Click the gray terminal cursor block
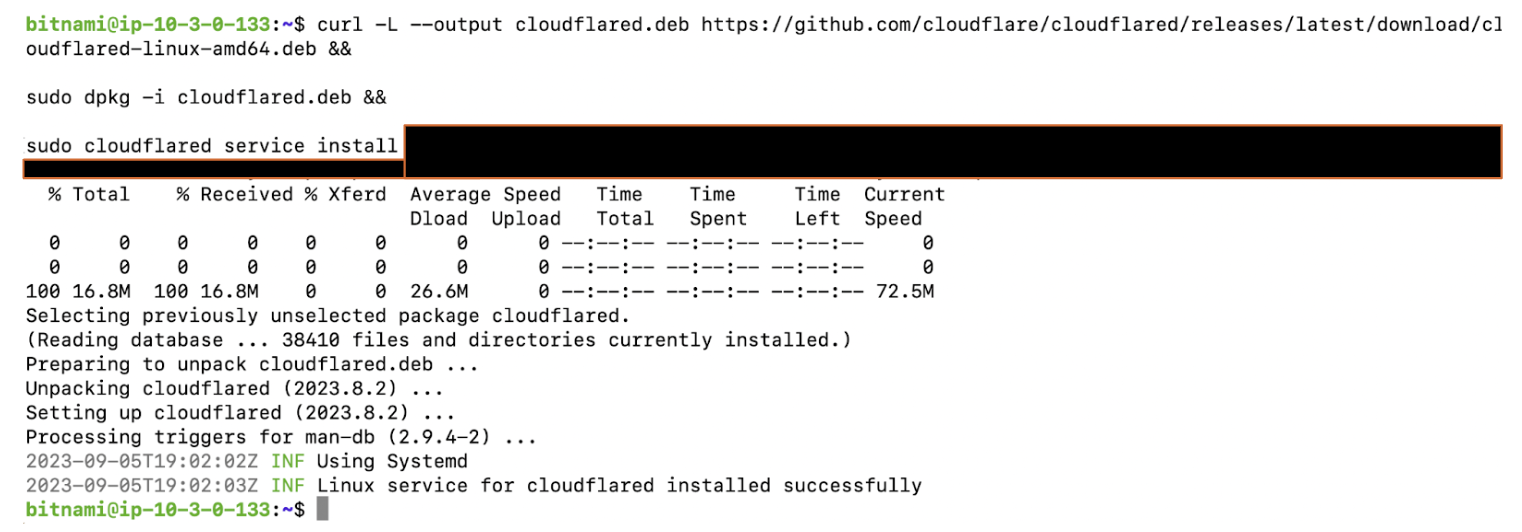Screen dimensions: 1522x532 [322, 510]
